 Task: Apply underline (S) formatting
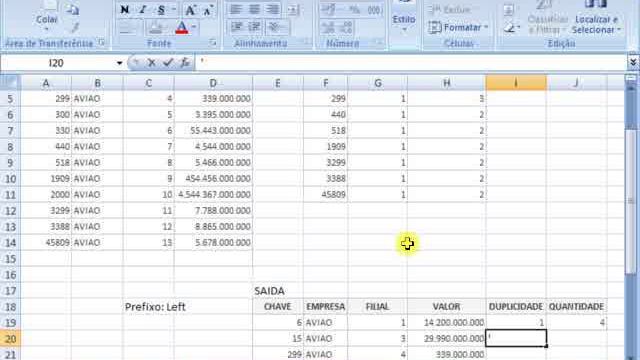[x=161, y=9]
